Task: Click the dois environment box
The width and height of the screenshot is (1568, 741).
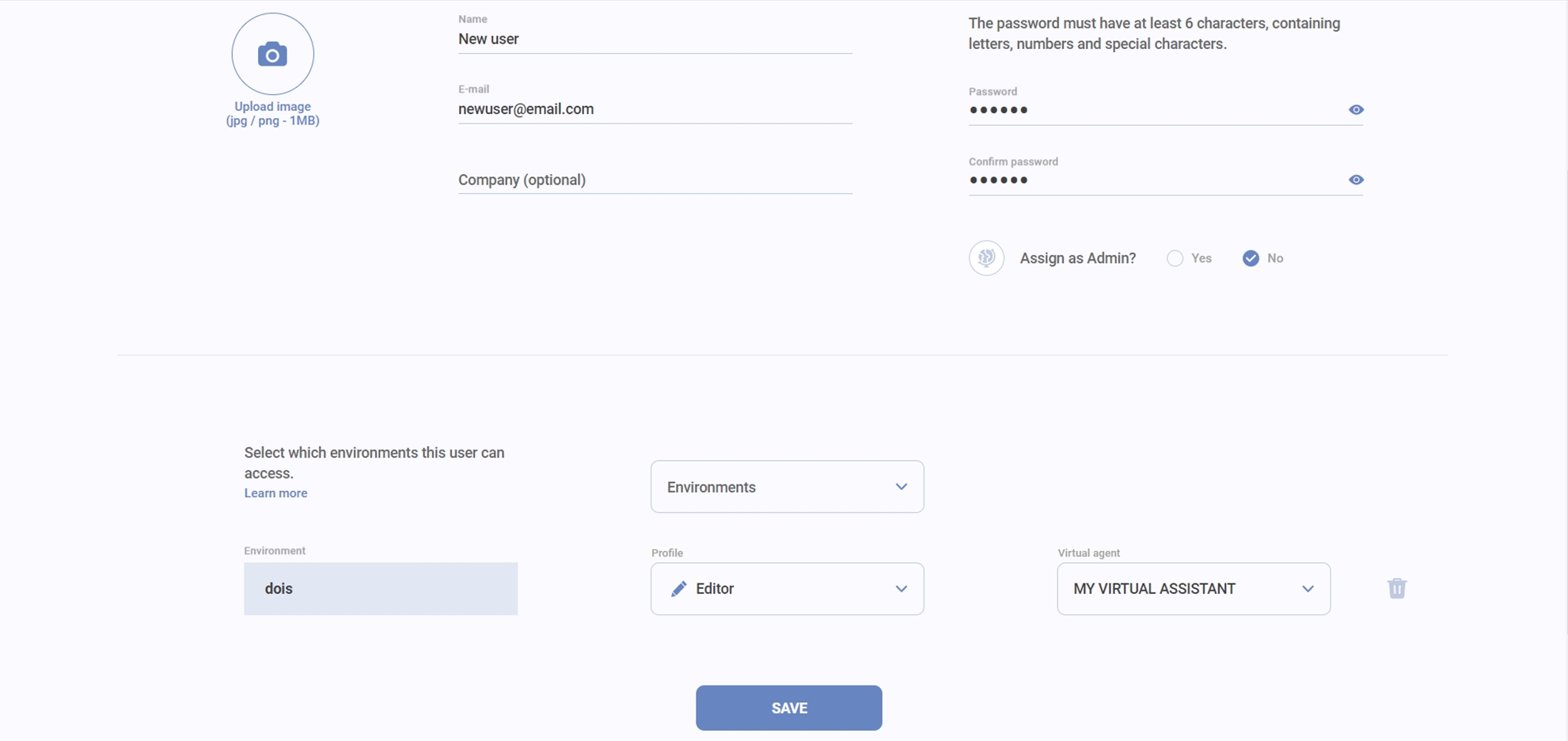Action: pos(381,589)
